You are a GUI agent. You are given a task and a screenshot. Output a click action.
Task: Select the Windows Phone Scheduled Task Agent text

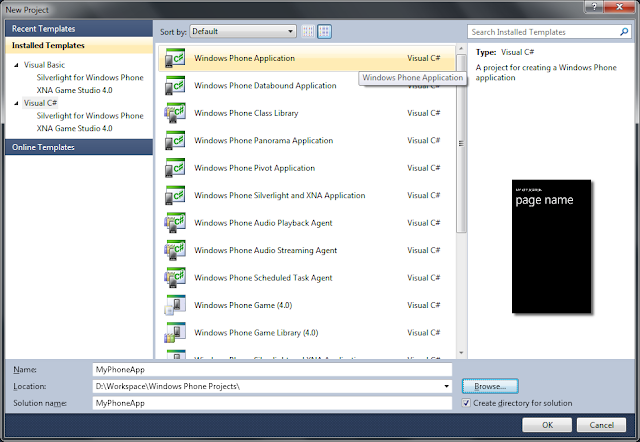click(263, 278)
